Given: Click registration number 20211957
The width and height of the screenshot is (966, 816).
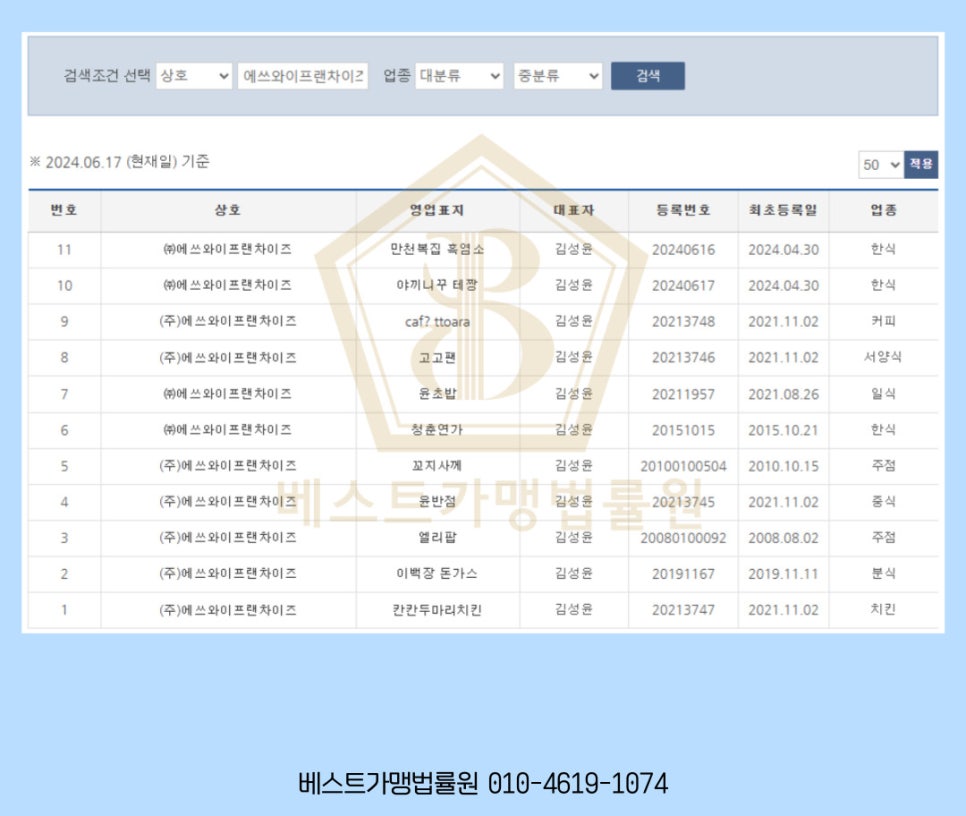Looking at the screenshot, I should (x=683, y=394).
